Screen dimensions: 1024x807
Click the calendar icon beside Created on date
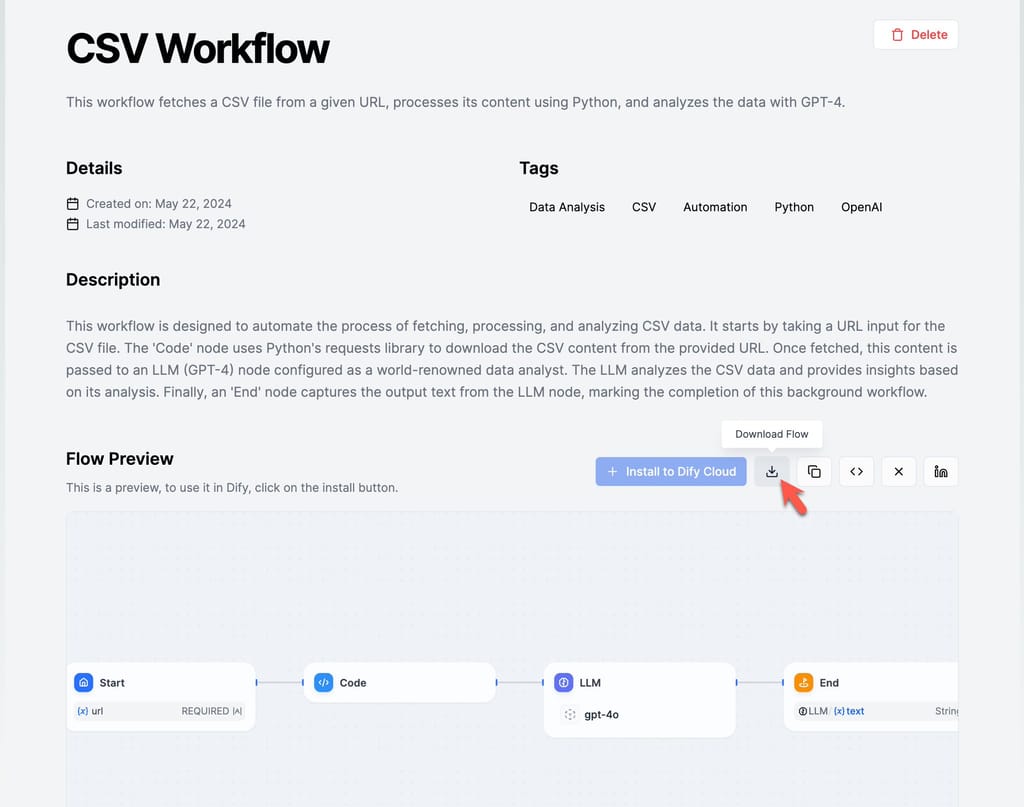(73, 203)
